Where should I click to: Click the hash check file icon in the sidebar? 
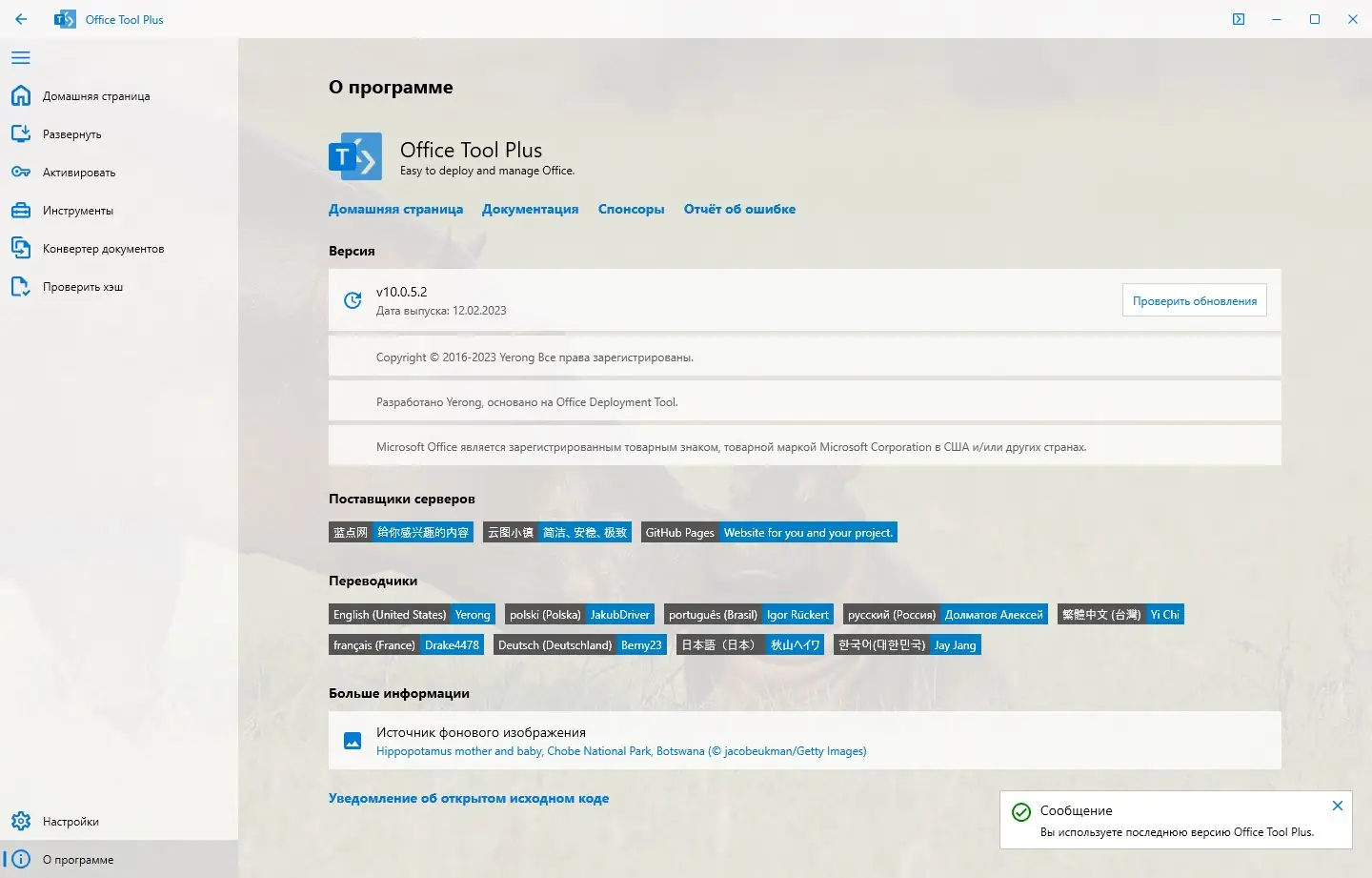21,286
